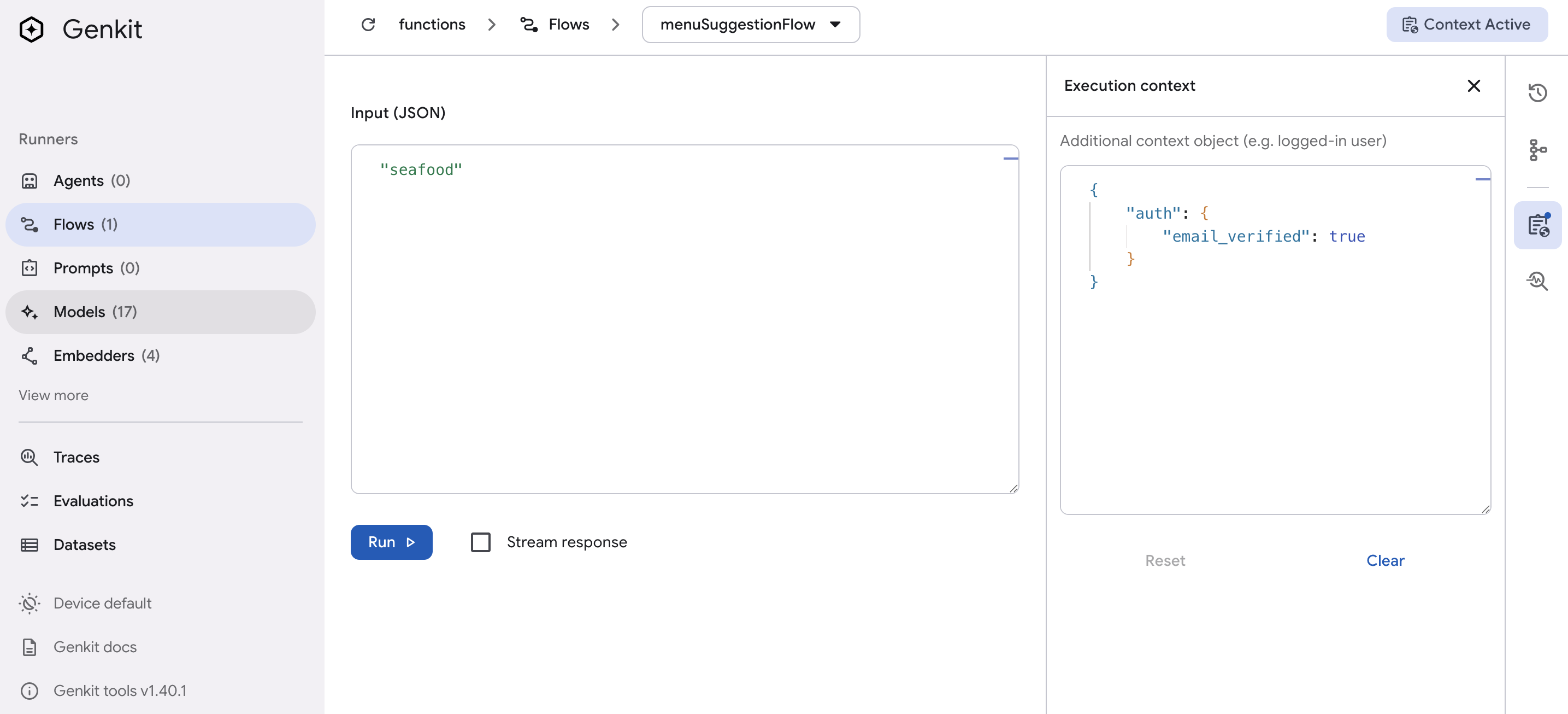The image size is (1568, 714).
Task: Run the flow with the Run button
Action: click(391, 542)
